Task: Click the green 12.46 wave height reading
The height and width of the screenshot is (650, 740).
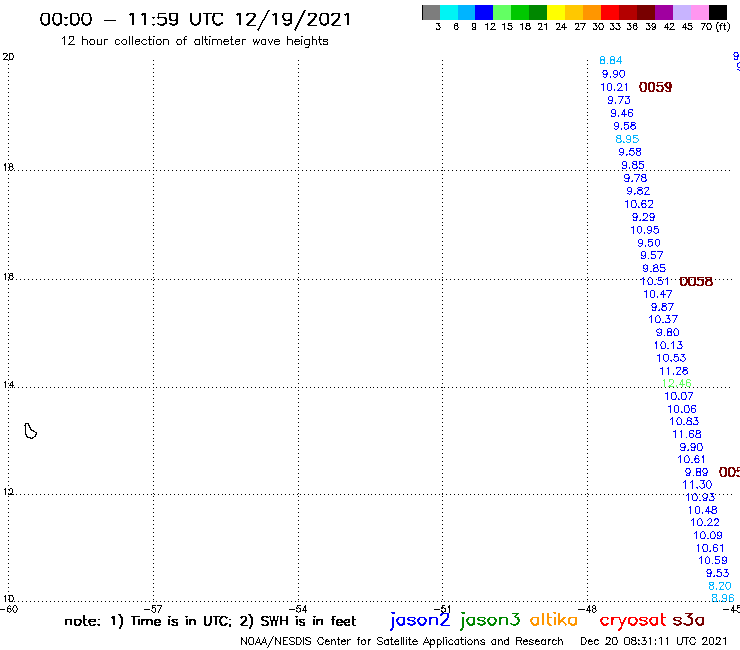Action: pos(677,383)
